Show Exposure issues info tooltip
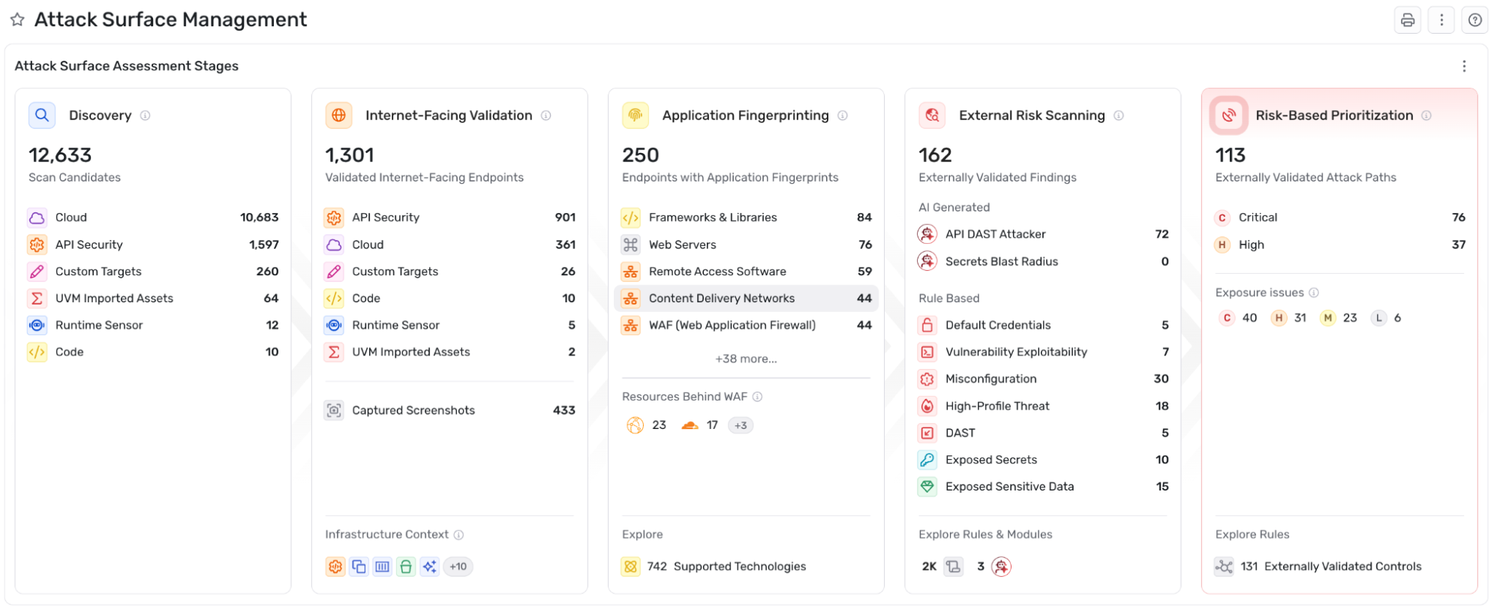The height and width of the screenshot is (612, 1500). click(1314, 293)
